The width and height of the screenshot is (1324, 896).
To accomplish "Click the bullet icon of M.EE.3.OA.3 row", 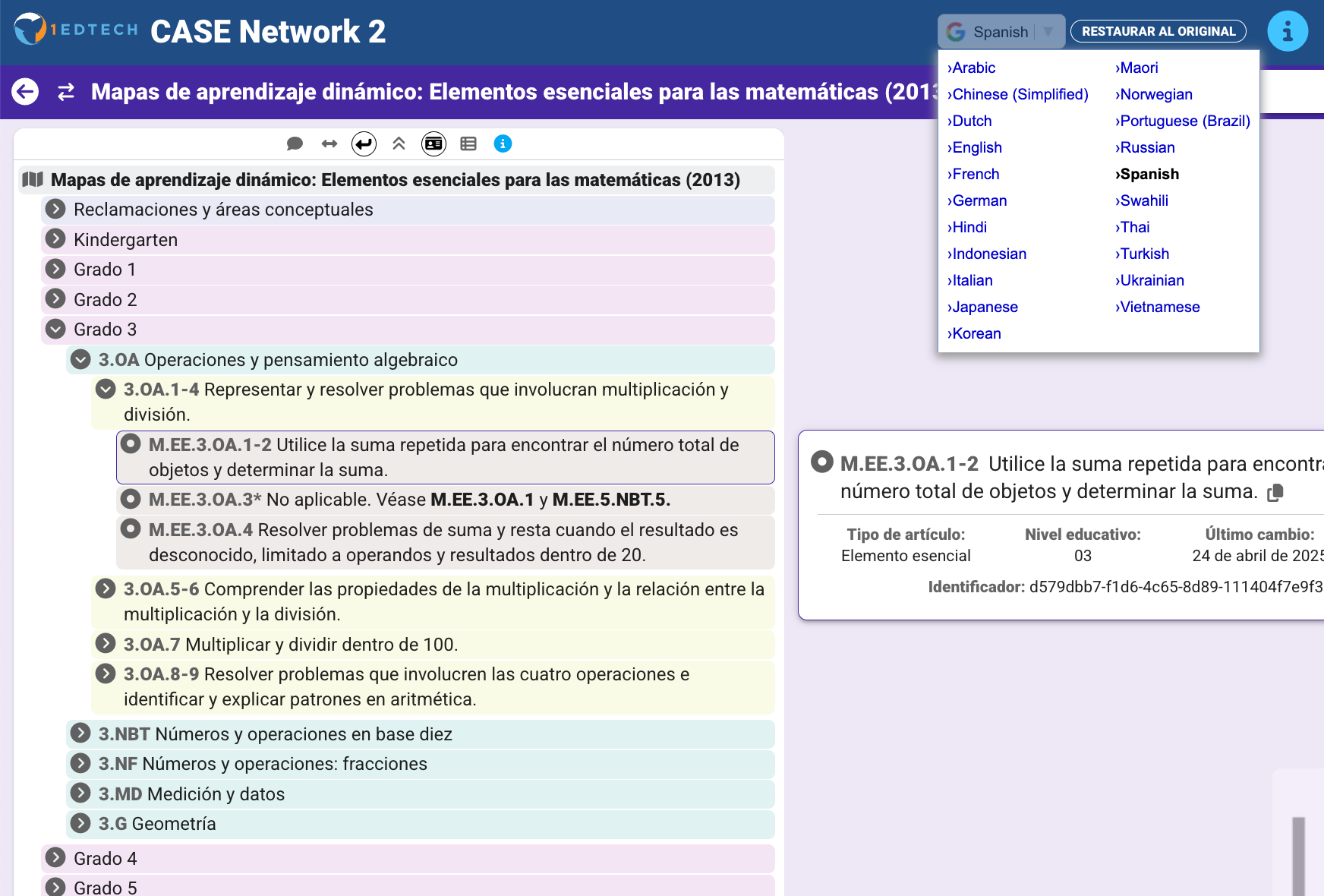I will point(131,499).
